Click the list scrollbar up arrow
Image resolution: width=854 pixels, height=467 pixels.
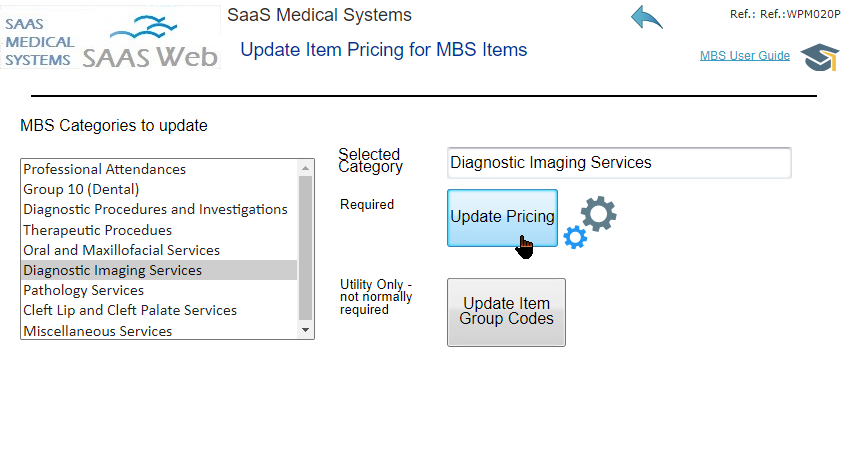point(306,168)
